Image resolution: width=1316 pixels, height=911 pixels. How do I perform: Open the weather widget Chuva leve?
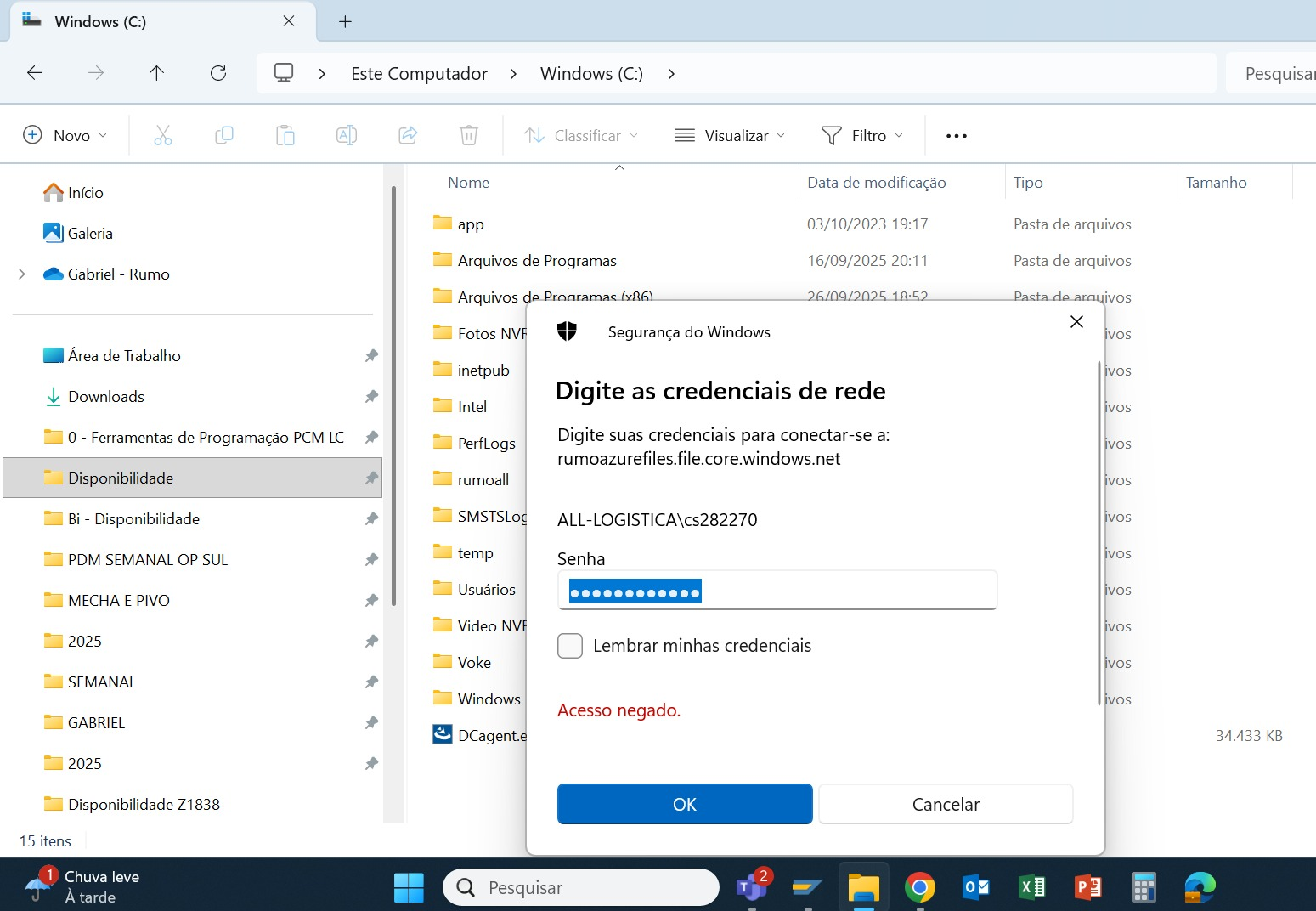coord(82,886)
